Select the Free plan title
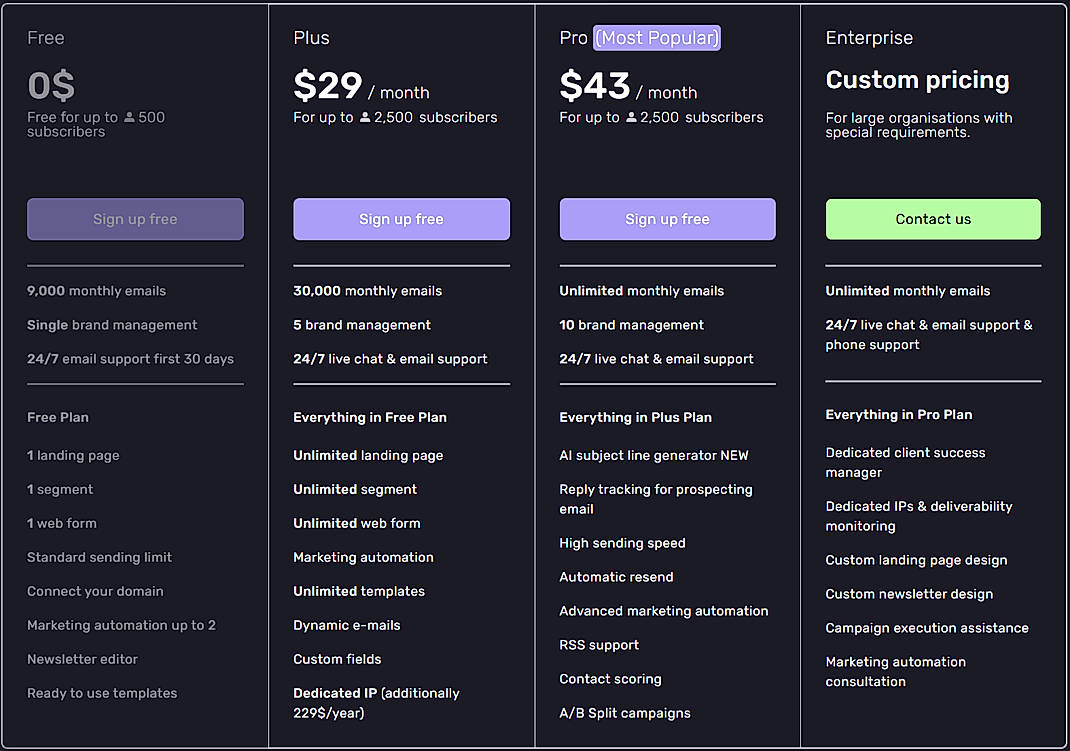 click(x=46, y=38)
